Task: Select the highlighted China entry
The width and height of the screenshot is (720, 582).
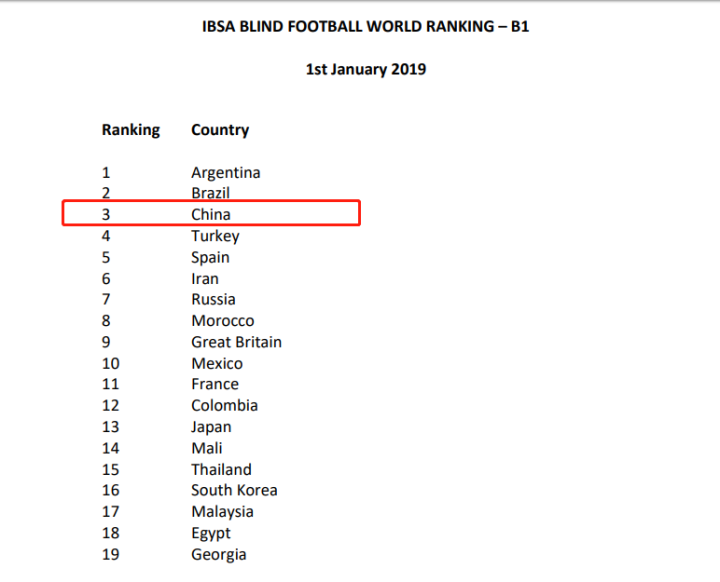Action: pyautogui.click(x=211, y=214)
